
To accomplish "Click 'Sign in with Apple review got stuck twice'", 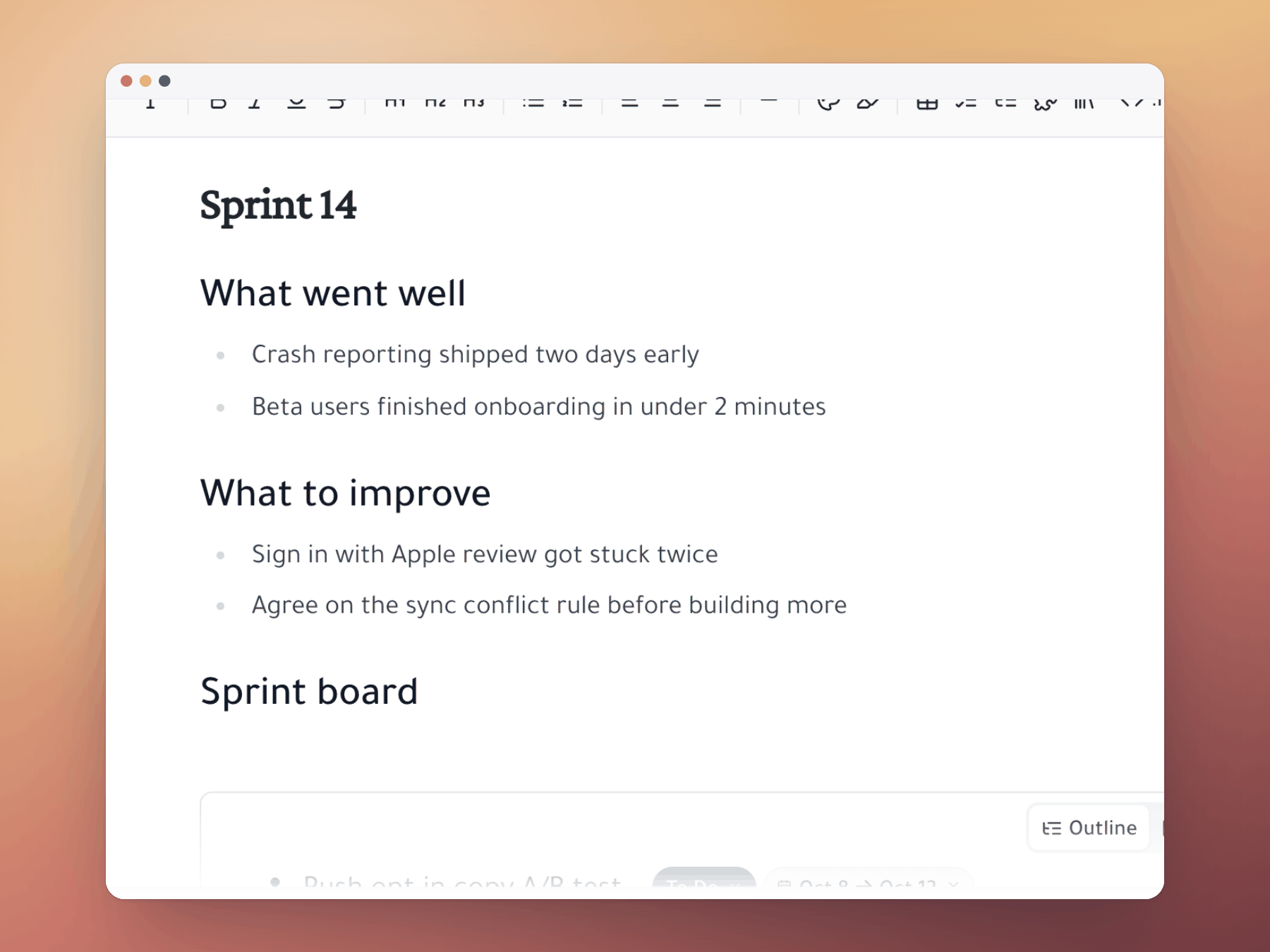I will [485, 555].
